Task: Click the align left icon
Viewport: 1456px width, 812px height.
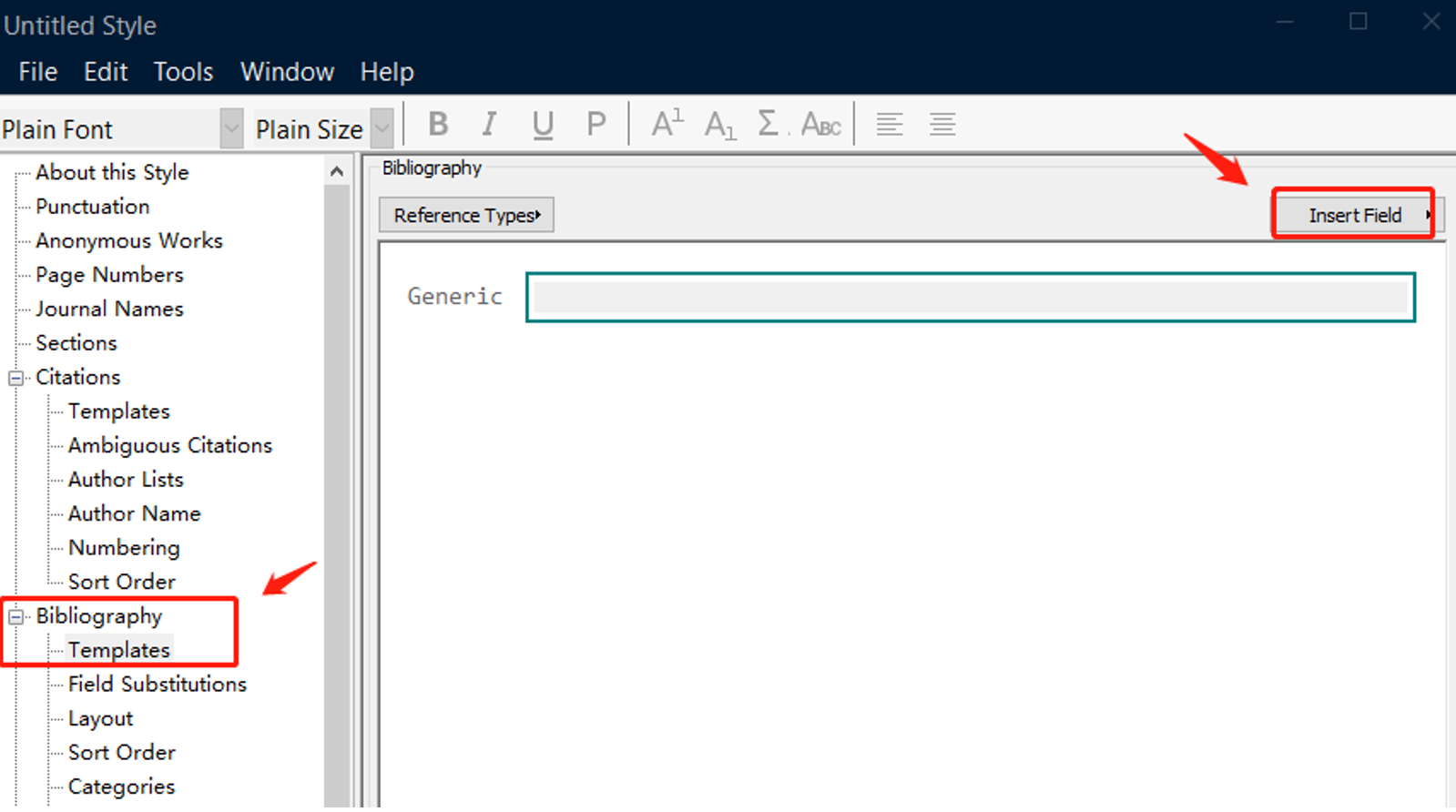Action: coord(890,124)
